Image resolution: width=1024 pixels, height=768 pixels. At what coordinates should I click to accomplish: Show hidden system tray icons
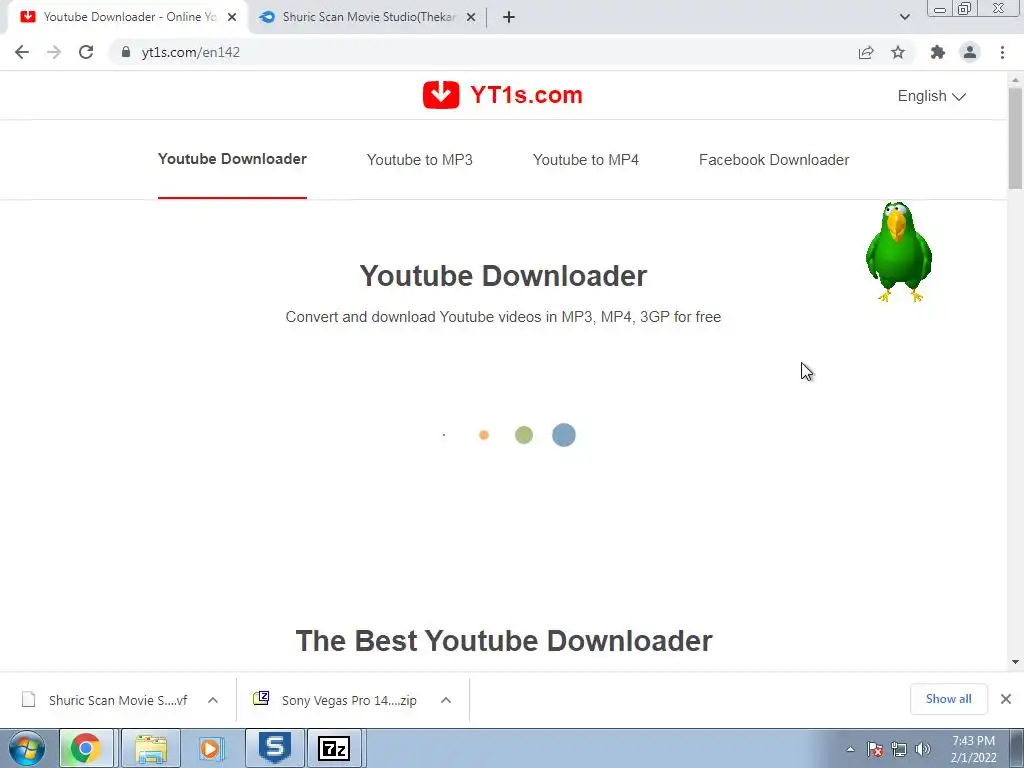coord(850,749)
